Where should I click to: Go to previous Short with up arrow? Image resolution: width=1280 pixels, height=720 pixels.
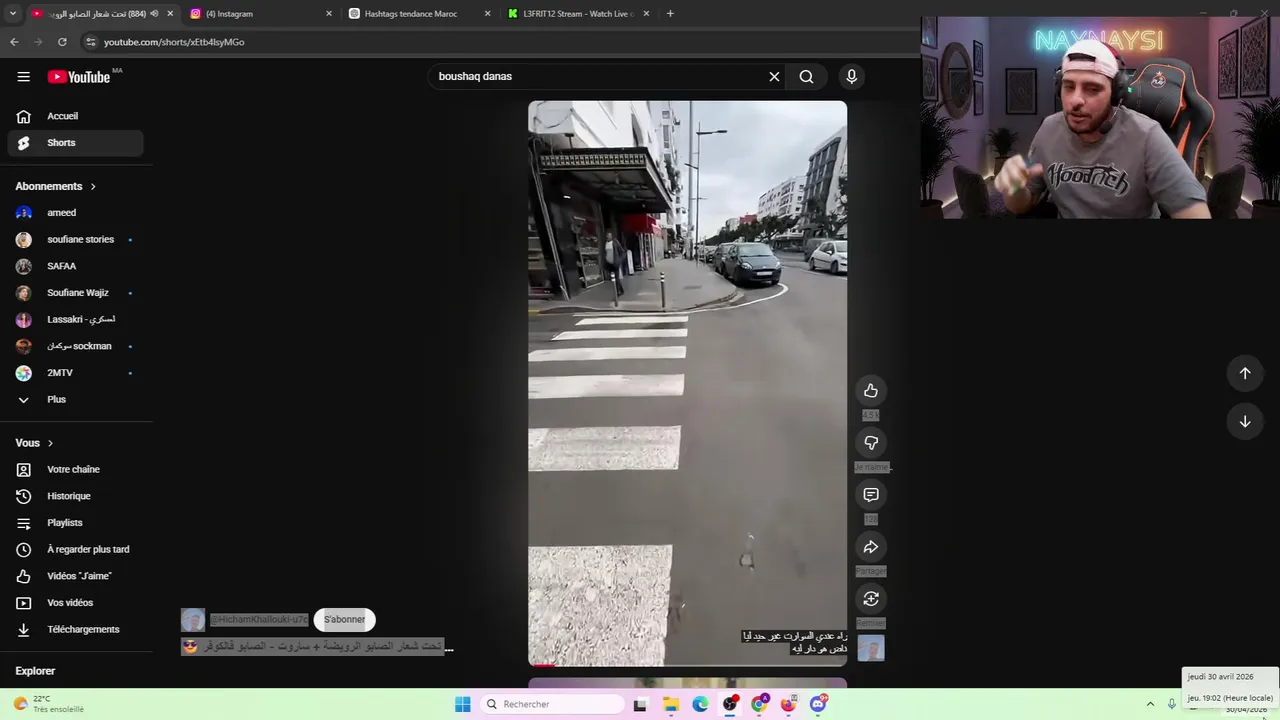1245,373
